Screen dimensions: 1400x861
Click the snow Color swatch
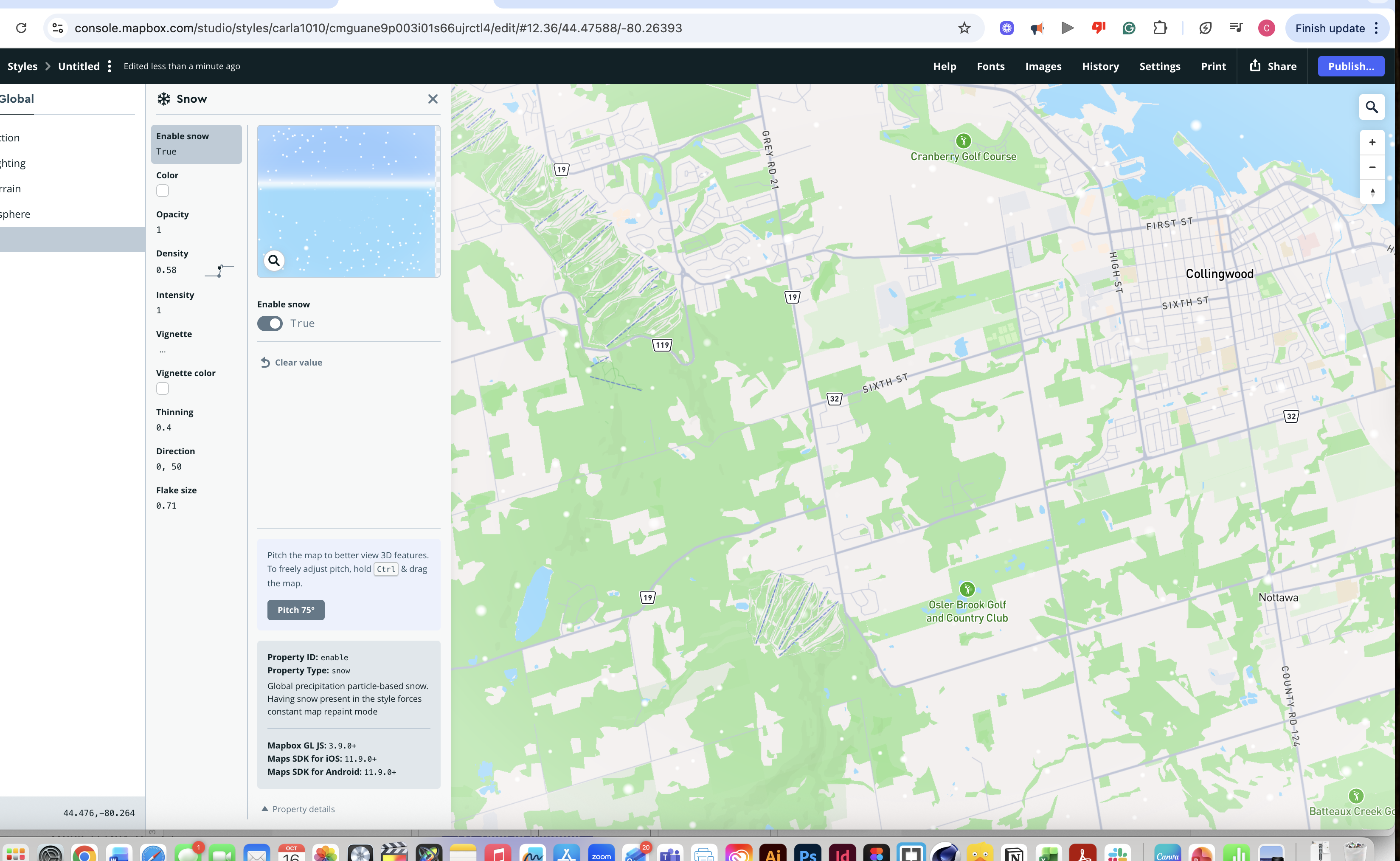click(x=163, y=191)
